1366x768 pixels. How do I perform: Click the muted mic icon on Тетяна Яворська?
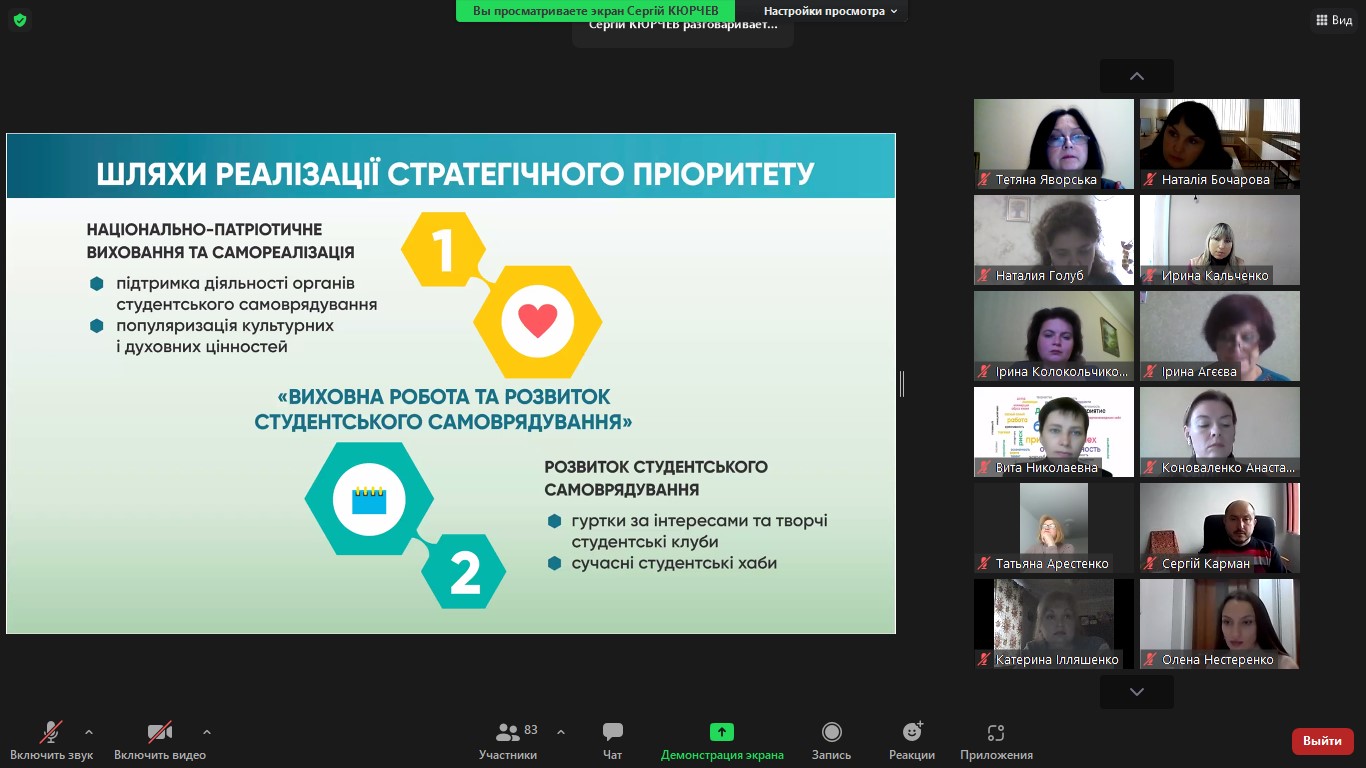(x=985, y=180)
